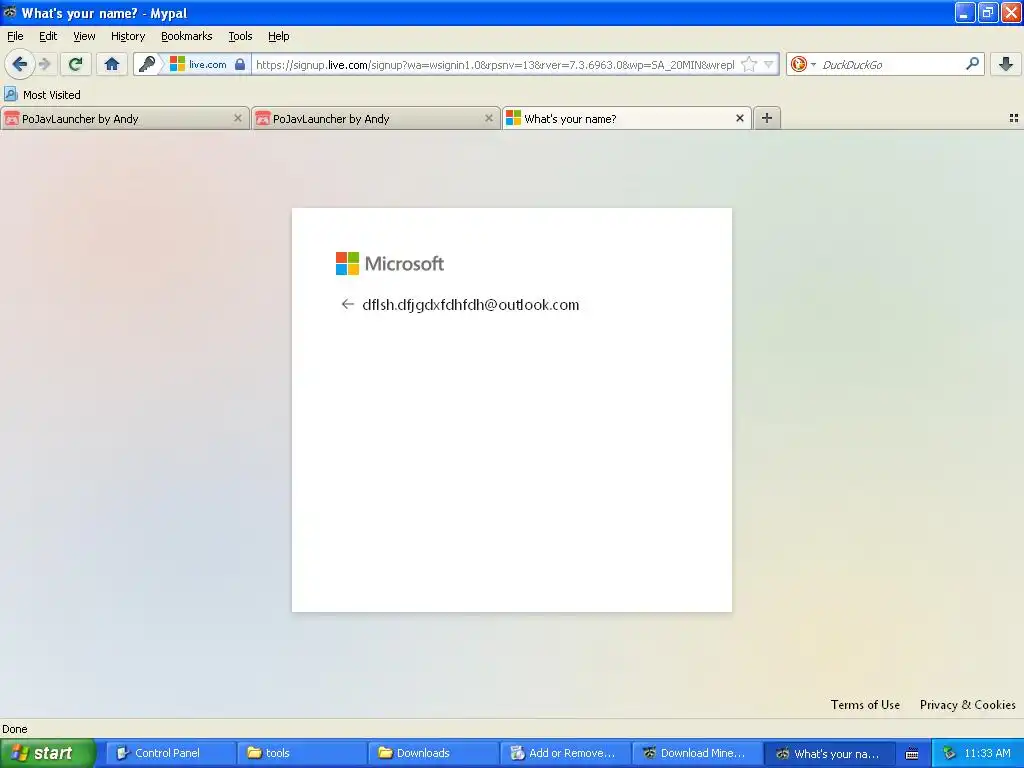Screen dimensions: 1024x768
Task: Click the URL address field
Action: pyautogui.click(x=494, y=64)
